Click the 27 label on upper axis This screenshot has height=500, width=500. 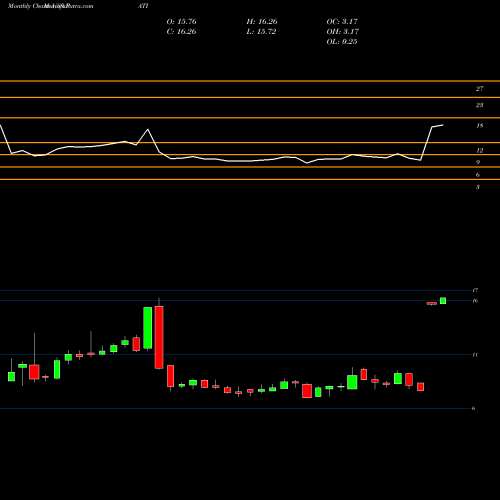point(479,89)
